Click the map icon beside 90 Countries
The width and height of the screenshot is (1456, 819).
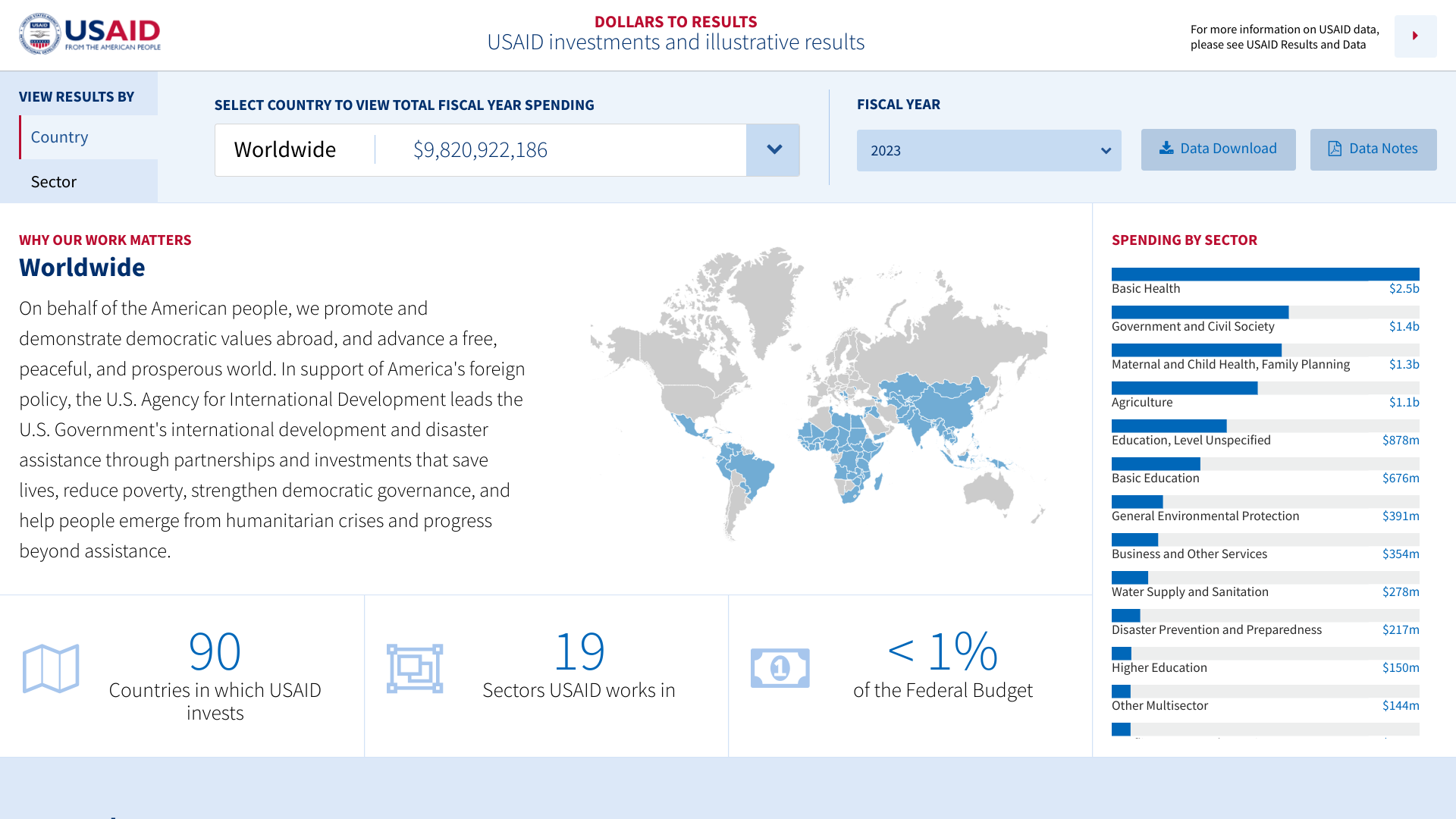coord(51,669)
